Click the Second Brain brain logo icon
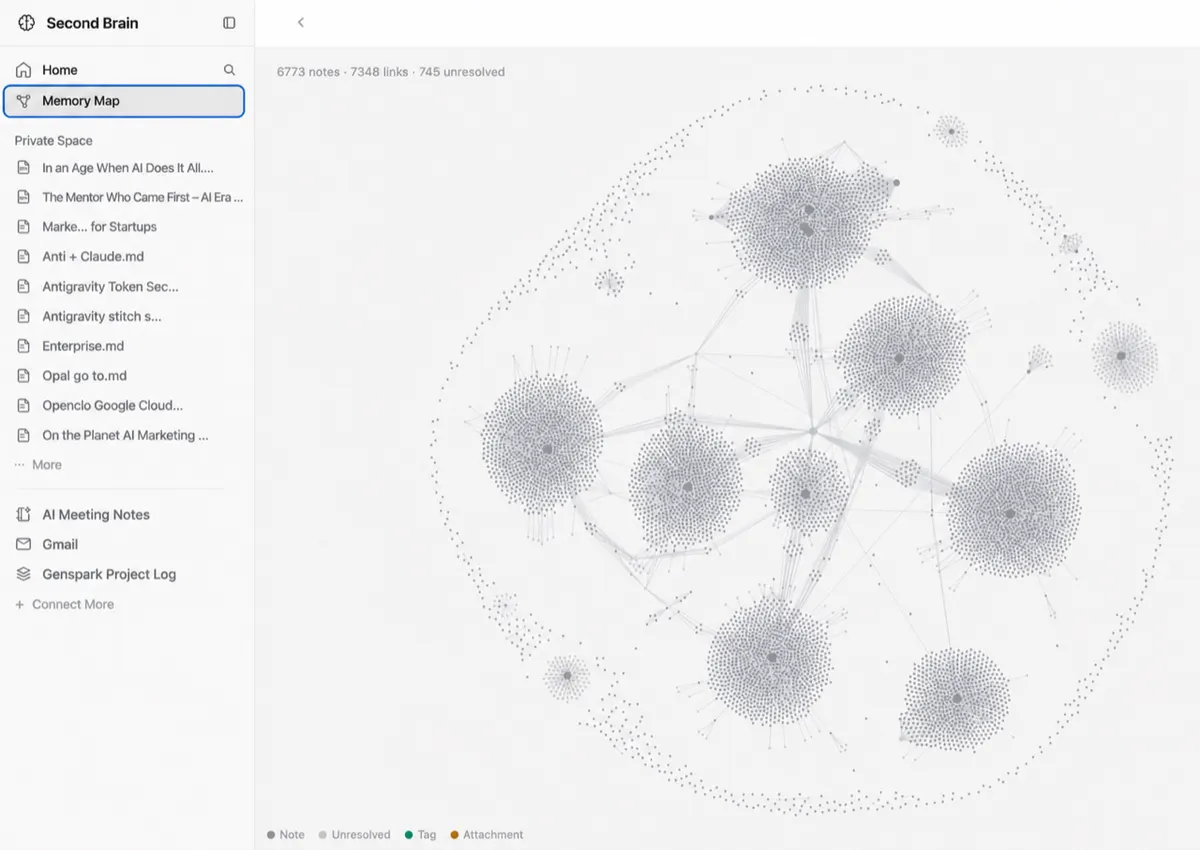The height and width of the screenshot is (850, 1200). click(x=26, y=23)
